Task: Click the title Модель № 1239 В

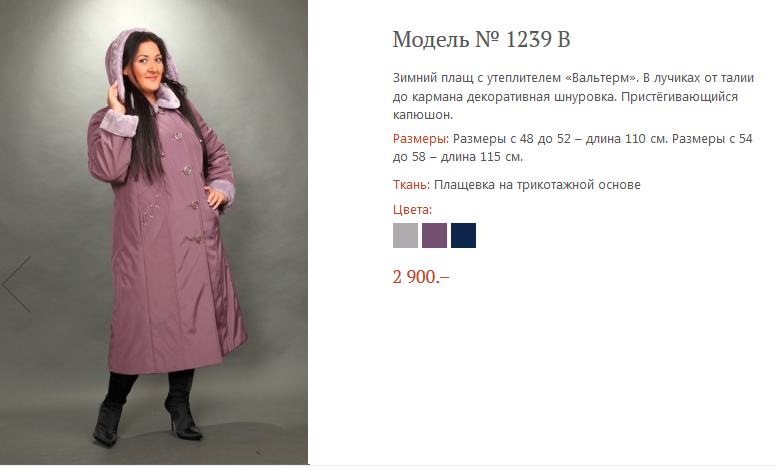Action: (481, 39)
